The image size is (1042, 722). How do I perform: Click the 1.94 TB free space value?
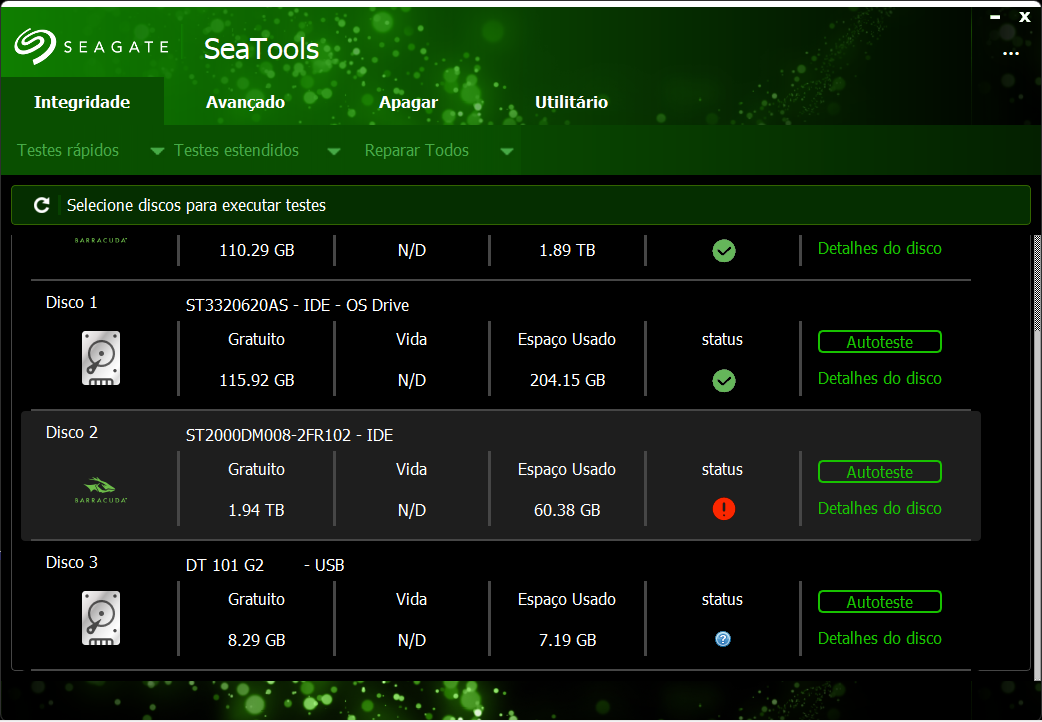click(x=257, y=510)
